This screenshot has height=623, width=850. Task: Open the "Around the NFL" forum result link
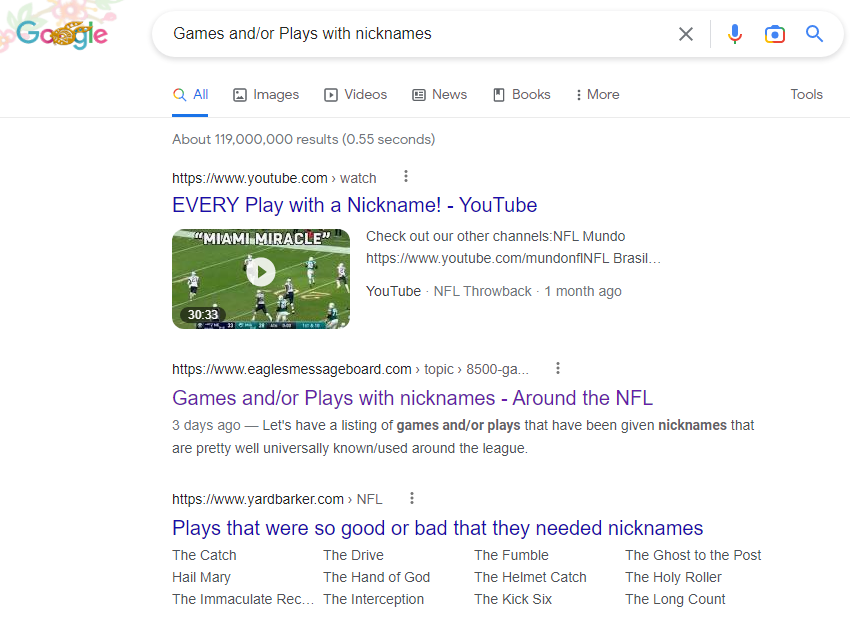coord(412,398)
